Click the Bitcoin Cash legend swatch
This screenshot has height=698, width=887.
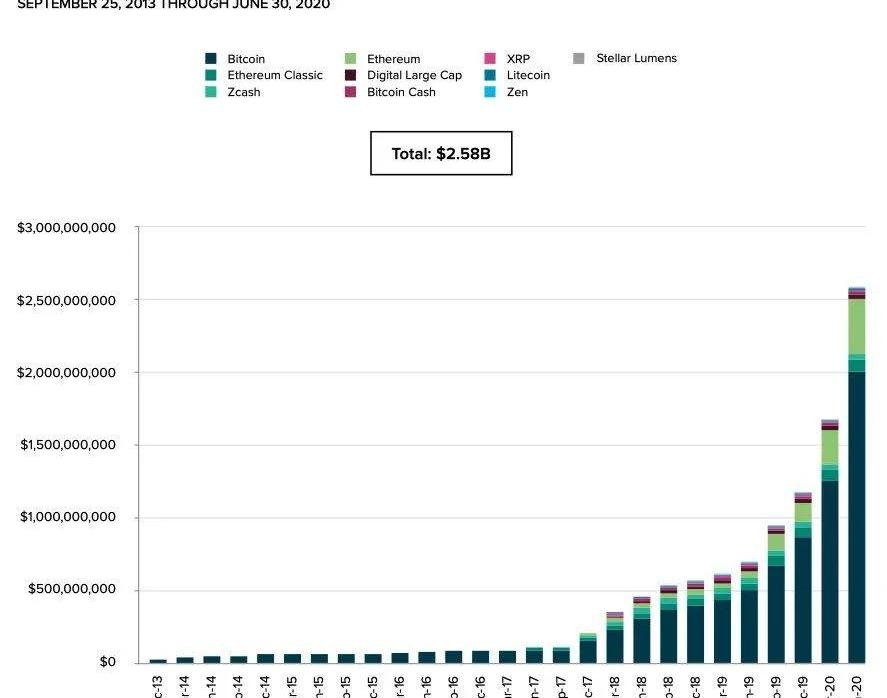point(350,92)
